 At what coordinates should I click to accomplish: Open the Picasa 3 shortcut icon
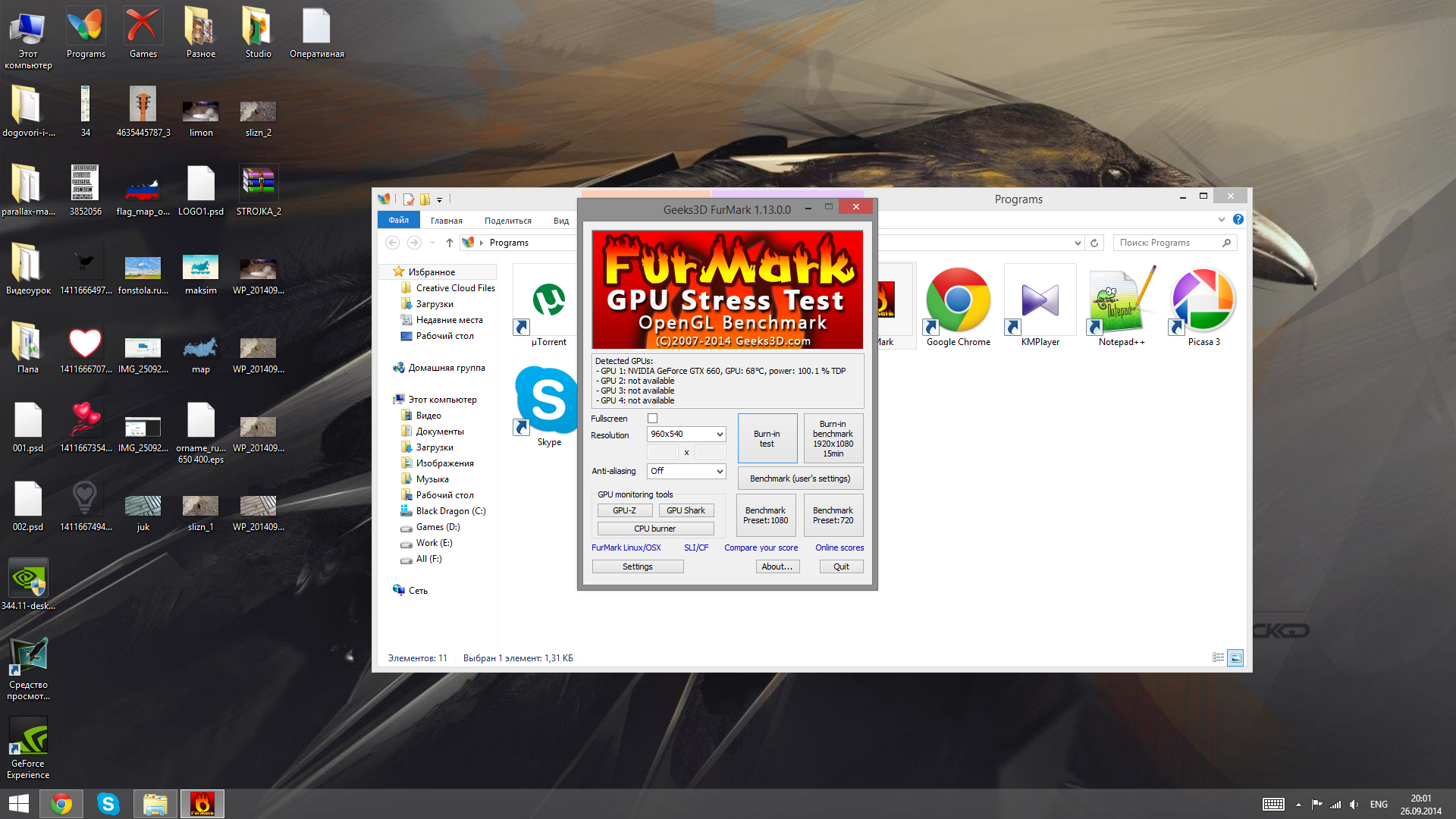click(1203, 301)
